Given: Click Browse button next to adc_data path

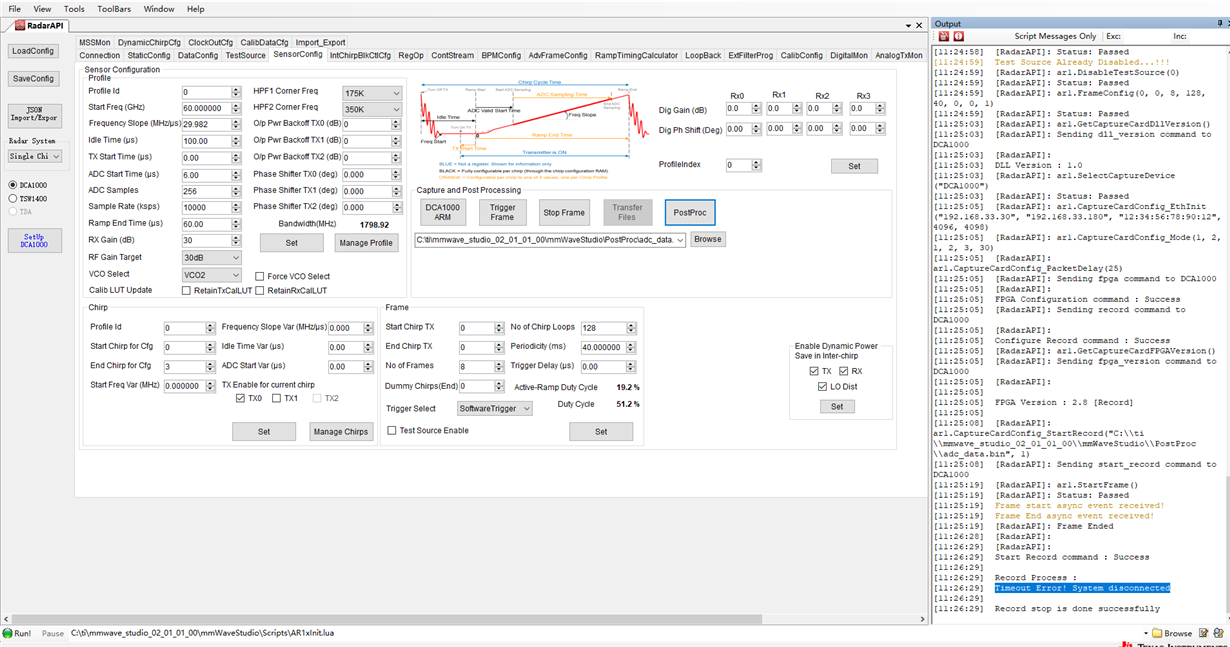Looking at the screenshot, I should [707, 239].
